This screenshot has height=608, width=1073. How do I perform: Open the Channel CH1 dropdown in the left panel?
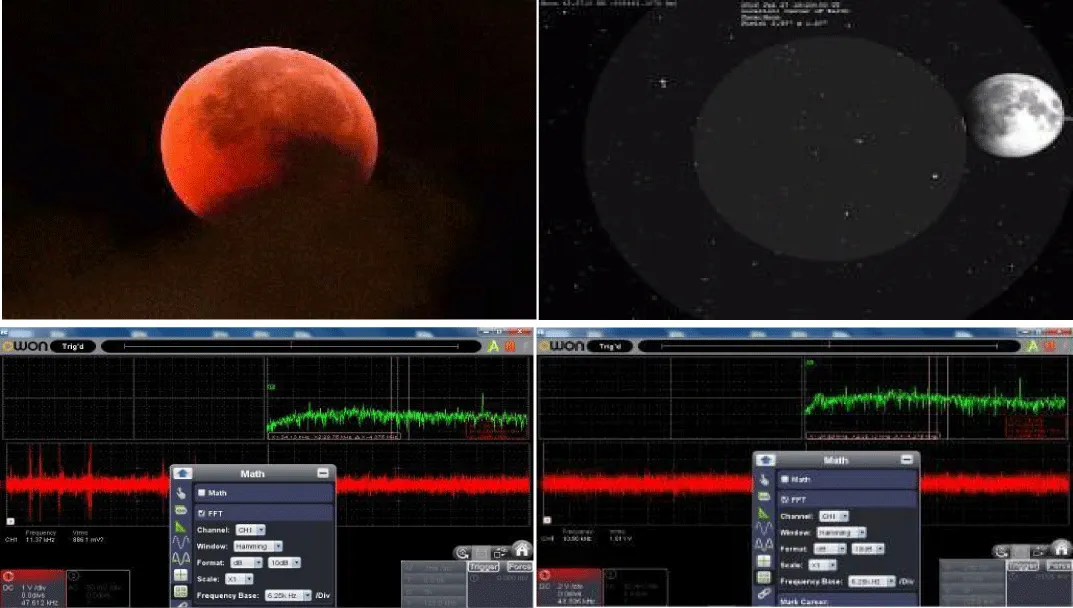[250, 530]
